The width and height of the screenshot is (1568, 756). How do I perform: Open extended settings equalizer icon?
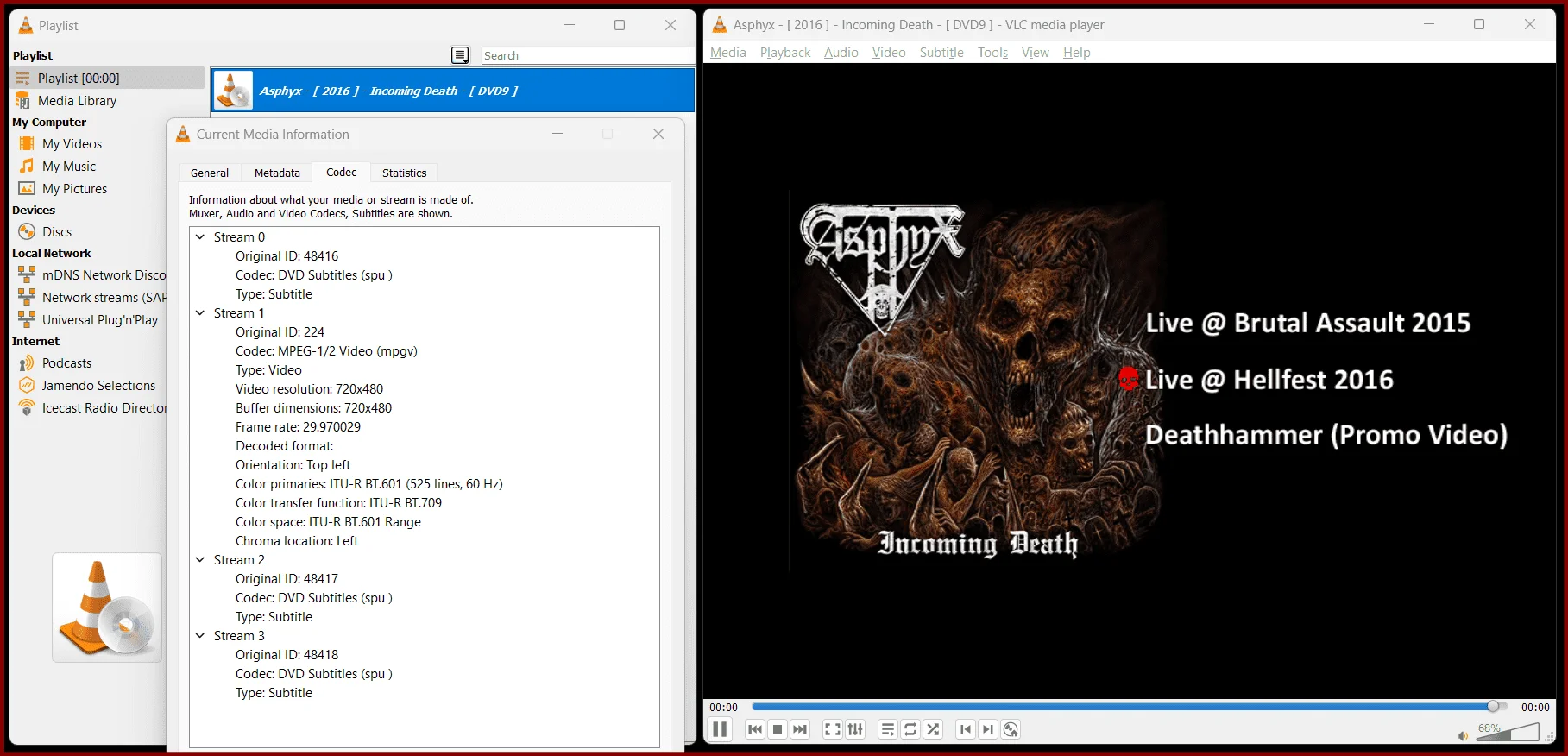click(855, 729)
